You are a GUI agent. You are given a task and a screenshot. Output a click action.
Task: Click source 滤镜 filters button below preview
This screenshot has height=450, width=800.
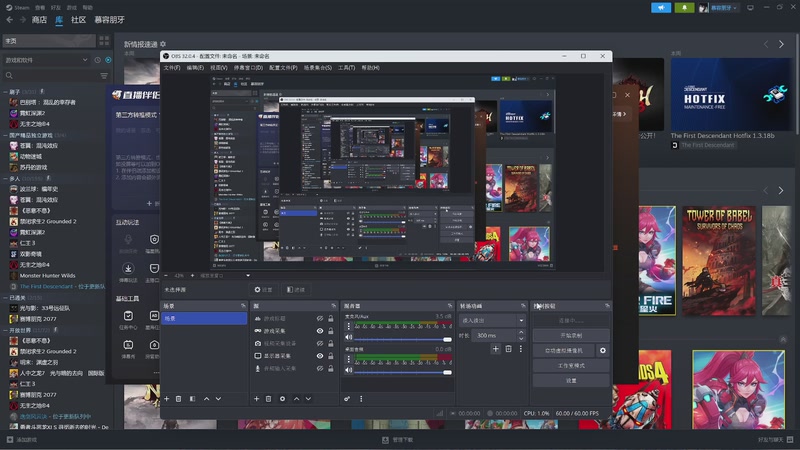point(296,289)
